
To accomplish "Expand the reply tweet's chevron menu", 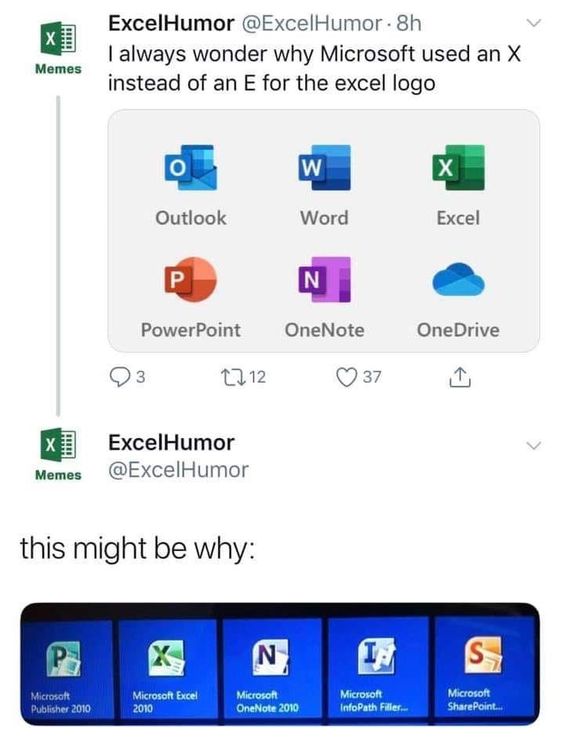I will 533,445.
